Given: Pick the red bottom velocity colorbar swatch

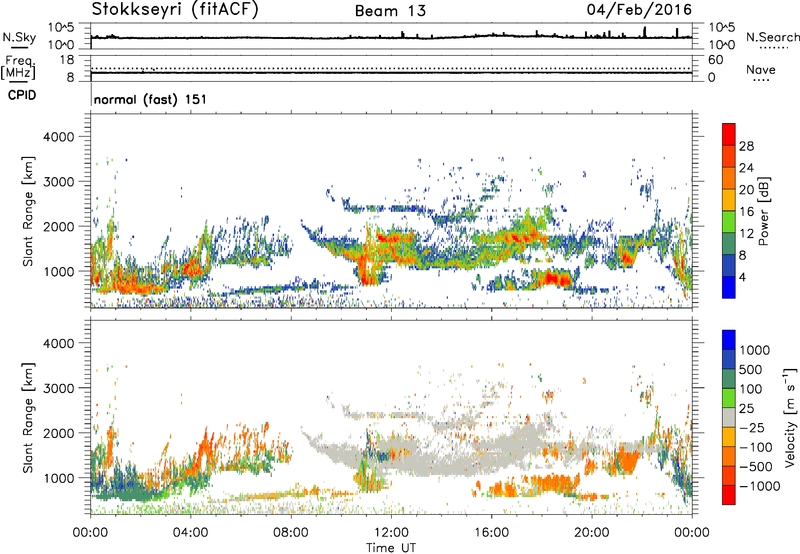Looking at the screenshot, I should [x=729, y=495].
